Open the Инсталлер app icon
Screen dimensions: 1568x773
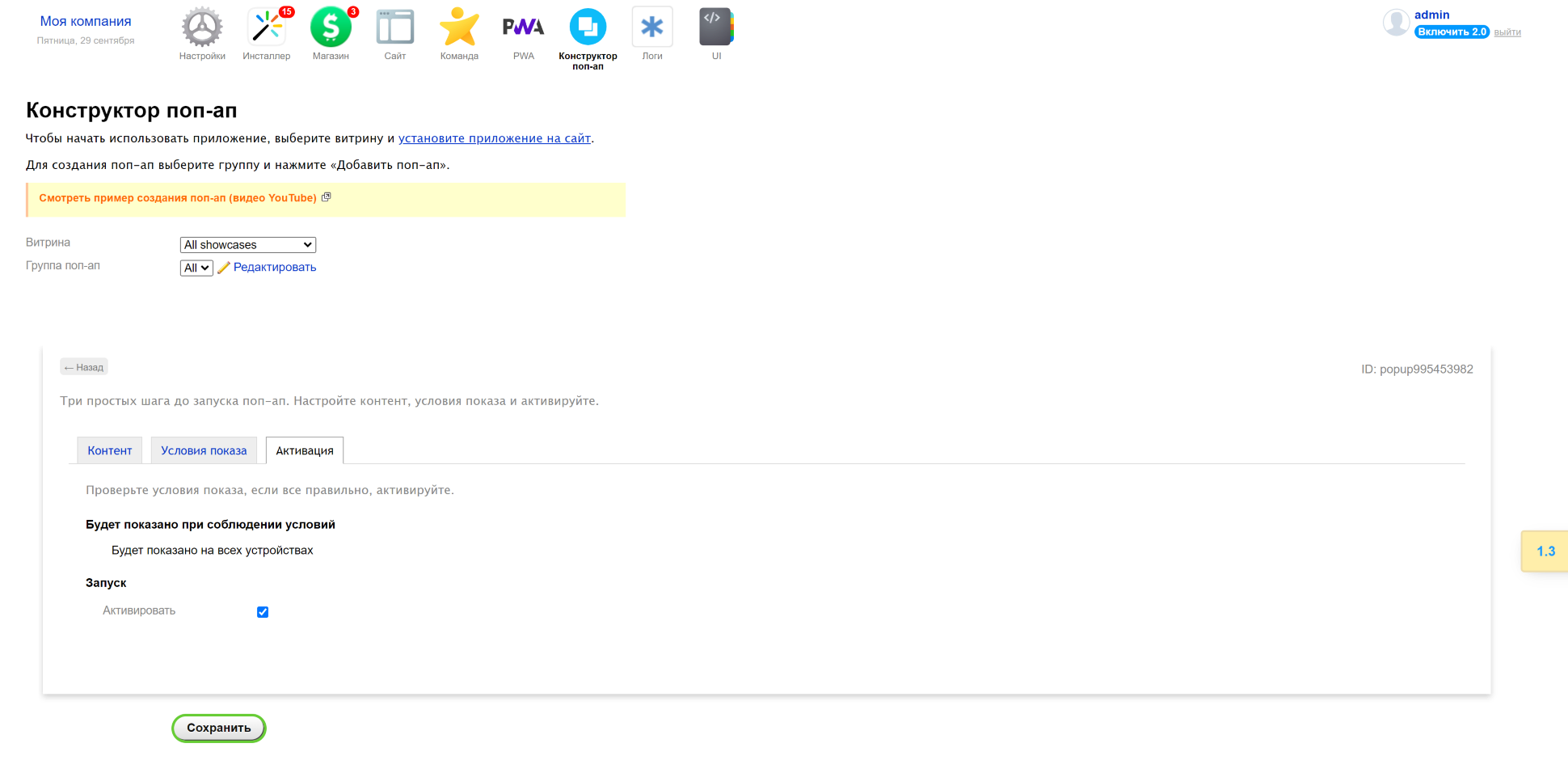266,27
